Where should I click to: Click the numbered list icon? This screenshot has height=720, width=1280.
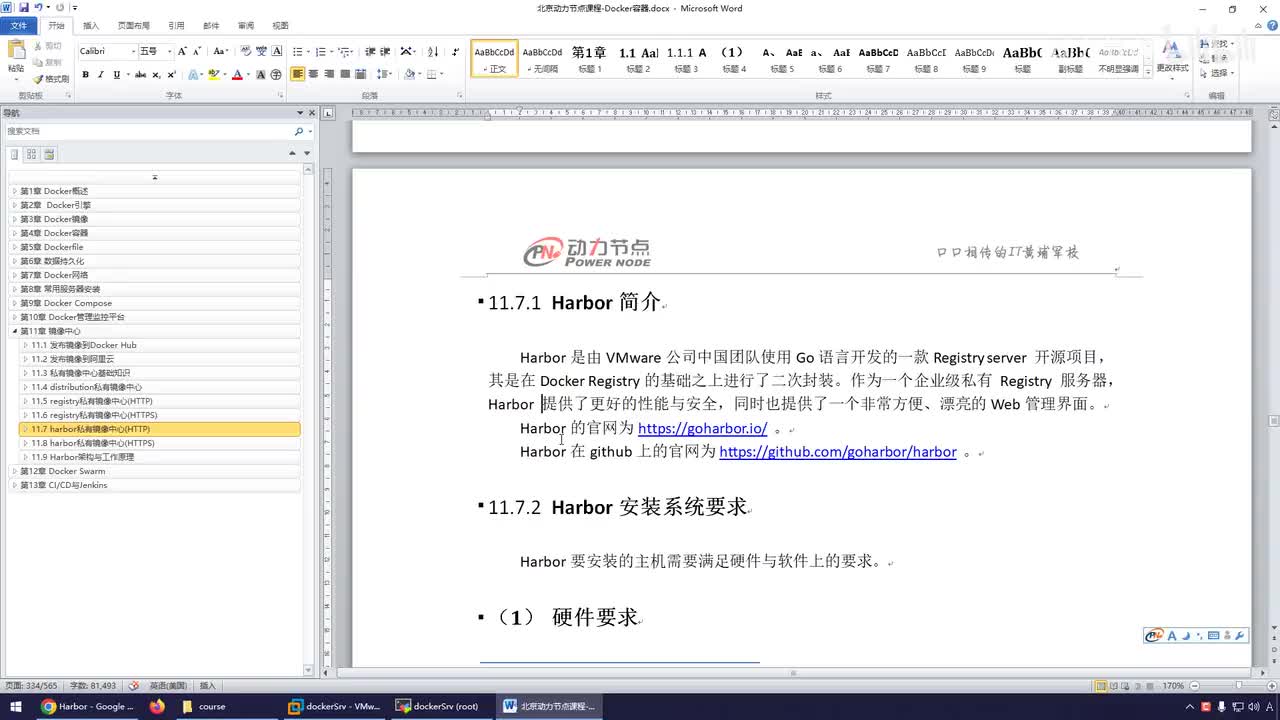coord(321,51)
